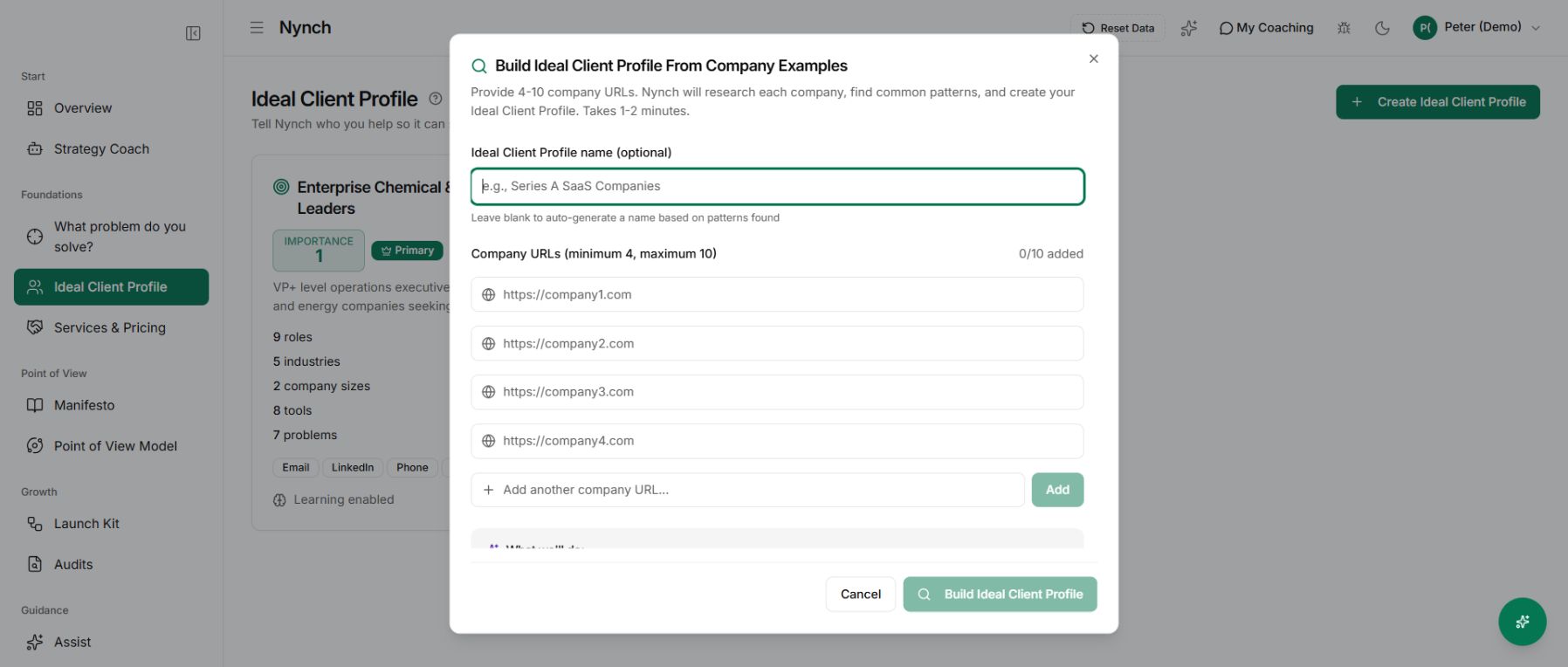The image size is (1568, 667).
Task: Click the '2 company sizes' text
Action: tap(321, 386)
